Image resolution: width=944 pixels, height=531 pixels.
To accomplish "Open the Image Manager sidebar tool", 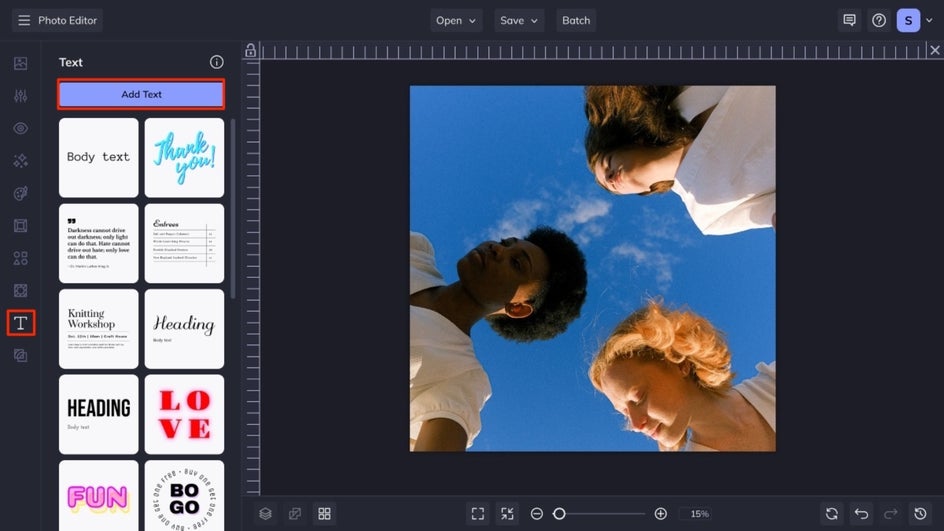I will [20, 63].
